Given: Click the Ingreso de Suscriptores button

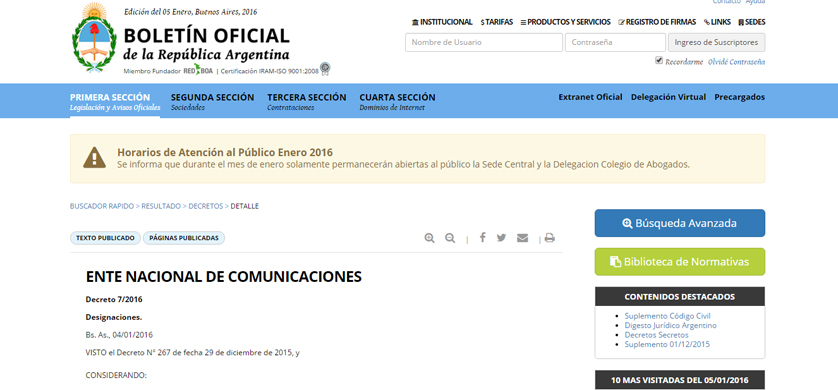Looking at the screenshot, I should click(x=716, y=42).
